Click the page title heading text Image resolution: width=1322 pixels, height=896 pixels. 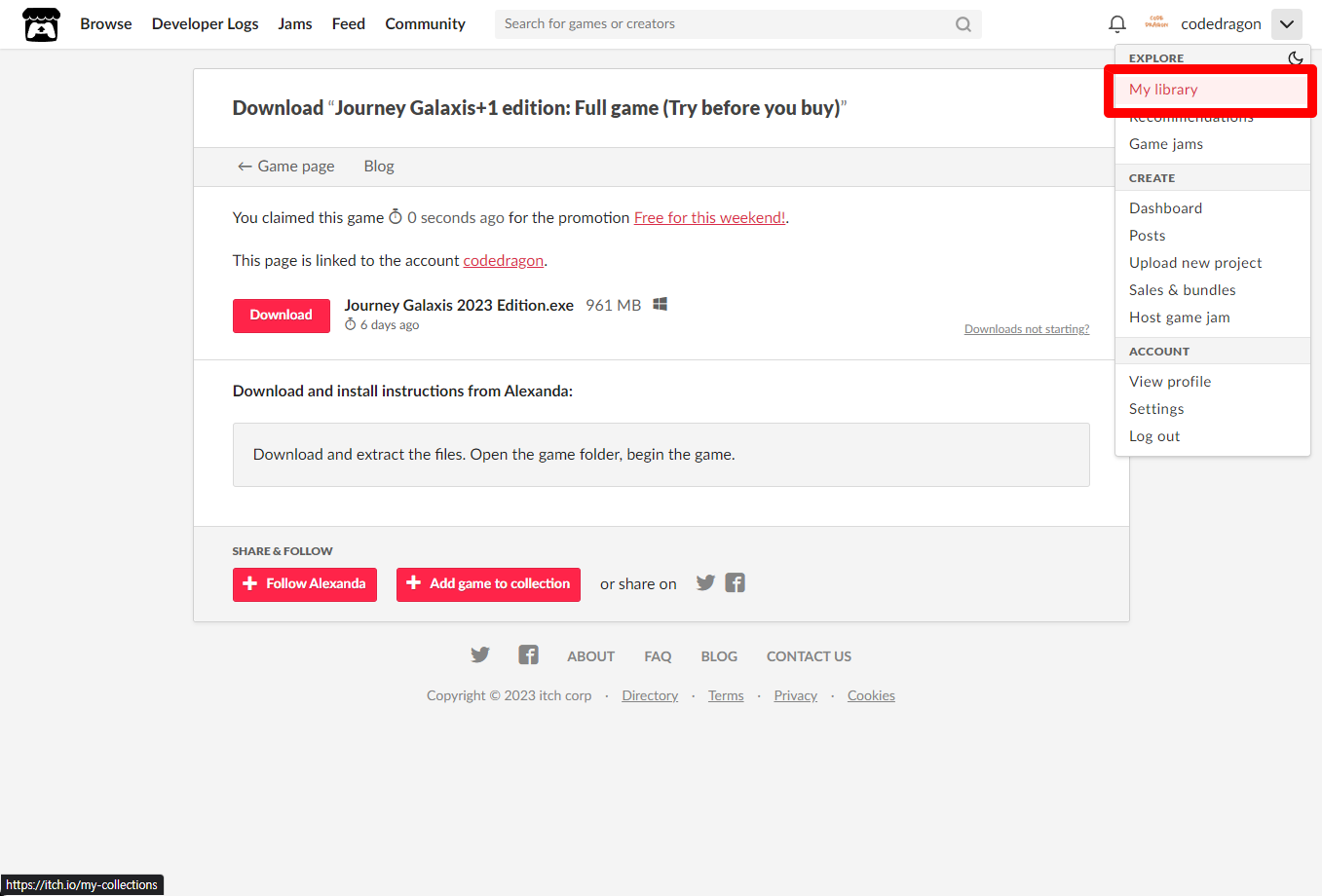(x=539, y=108)
